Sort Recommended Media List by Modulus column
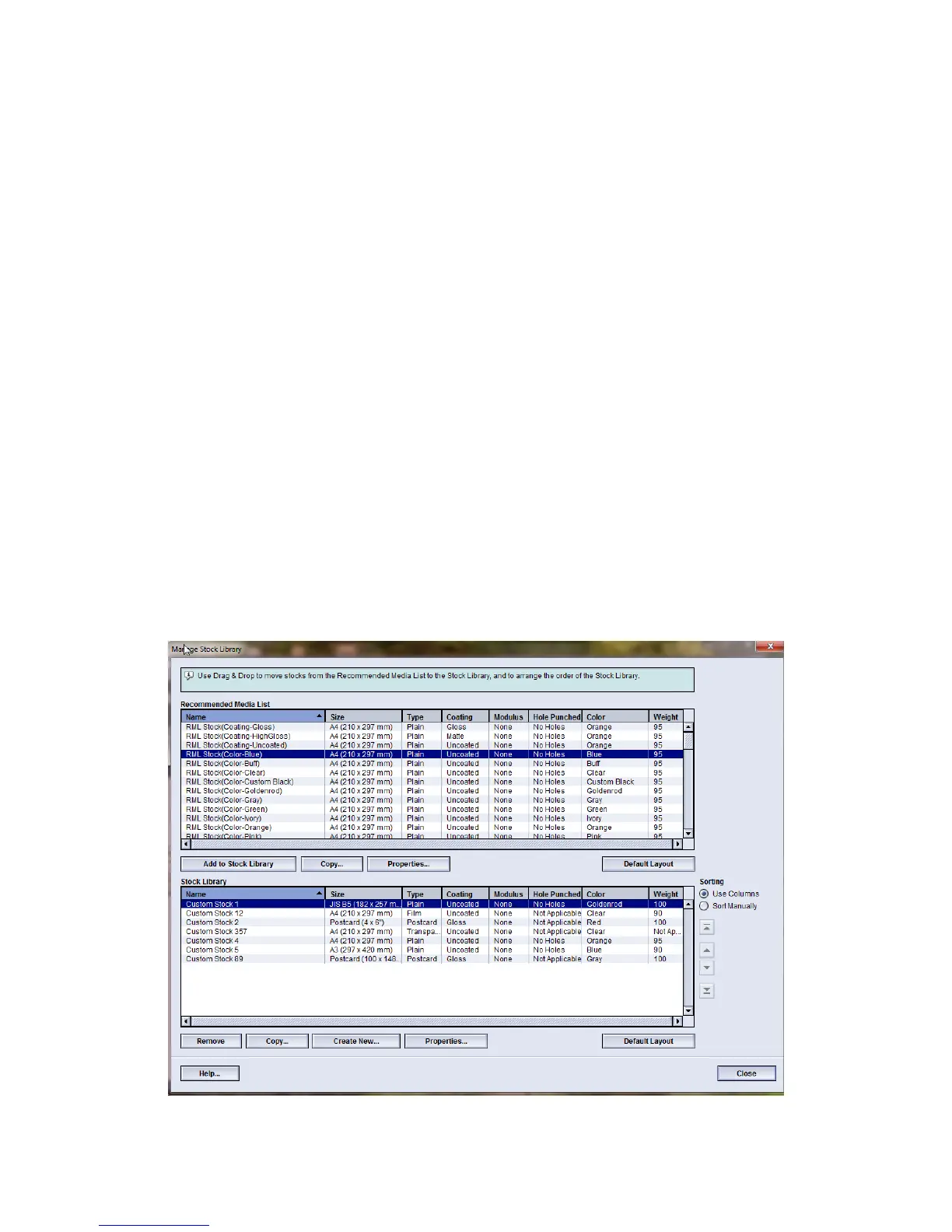The height and width of the screenshot is (1232, 952). coord(509,717)
